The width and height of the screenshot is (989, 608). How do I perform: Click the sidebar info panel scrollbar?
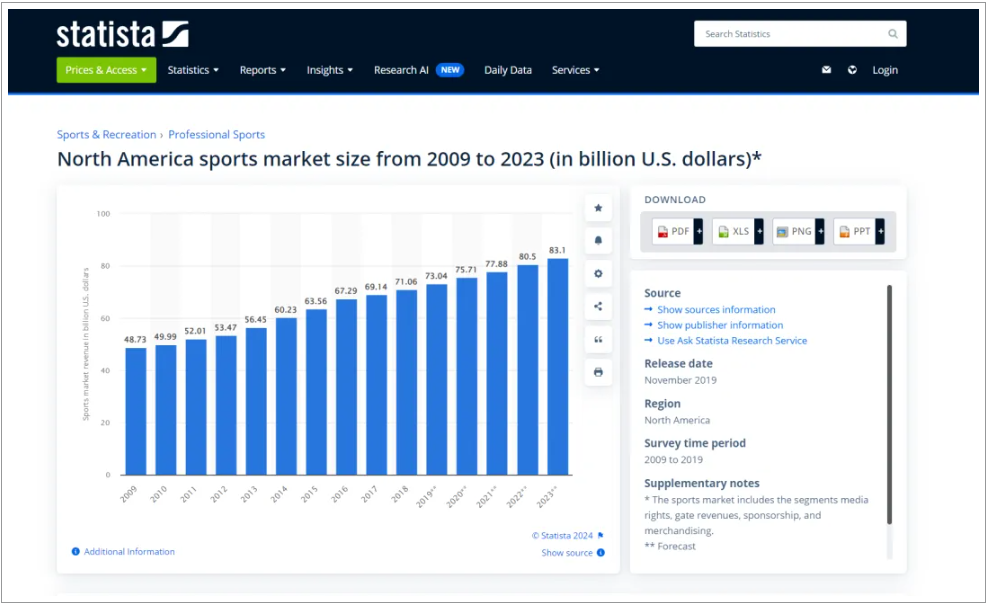click(x=888, y=400)
